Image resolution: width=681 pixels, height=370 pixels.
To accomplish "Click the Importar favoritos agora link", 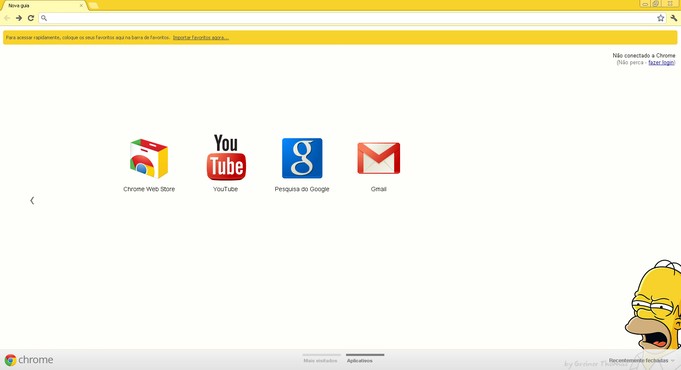I will [x=201, y=38].
